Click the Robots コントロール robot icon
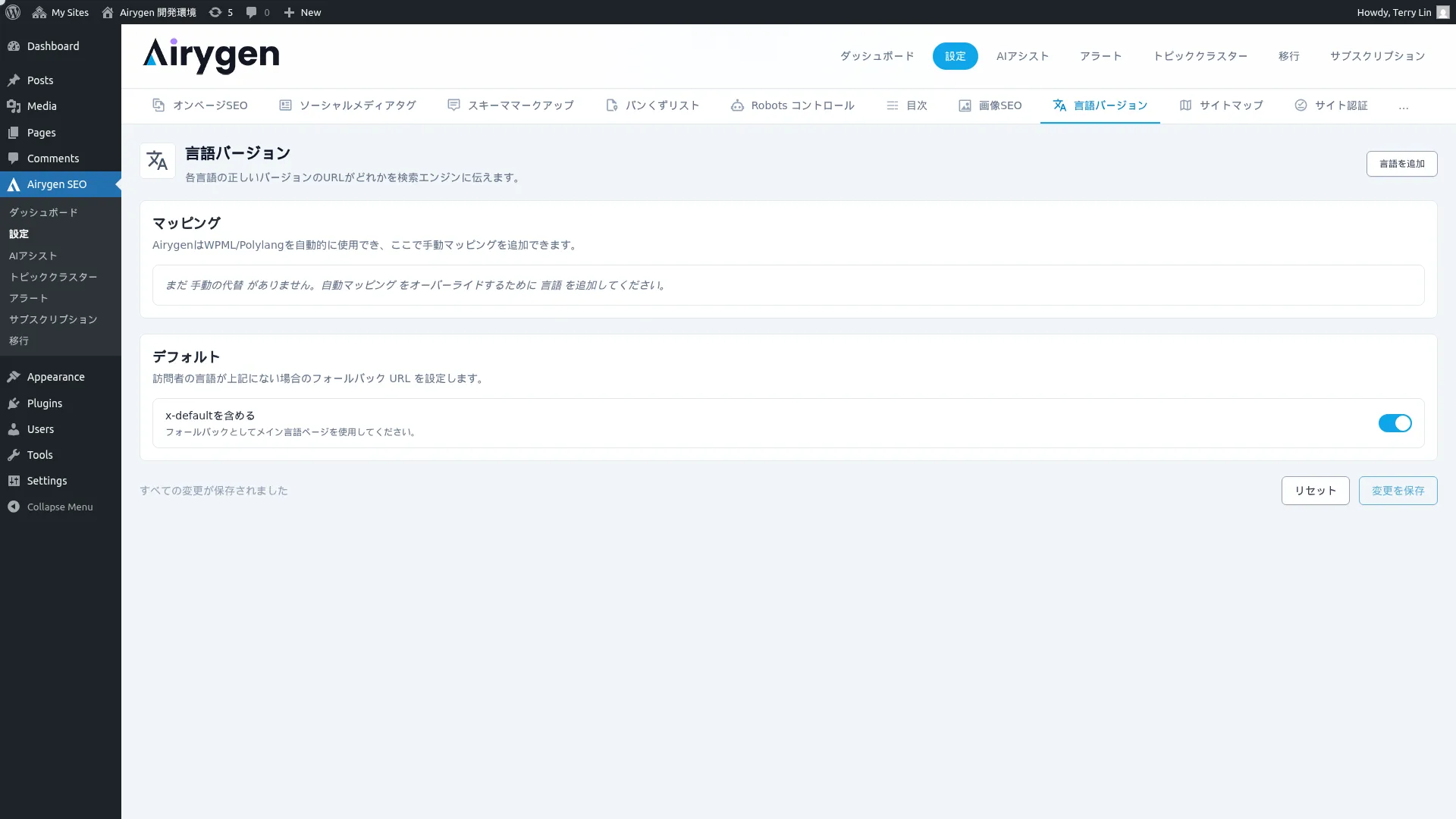This screenshot has height=819, width=1456. coord(737,105)
